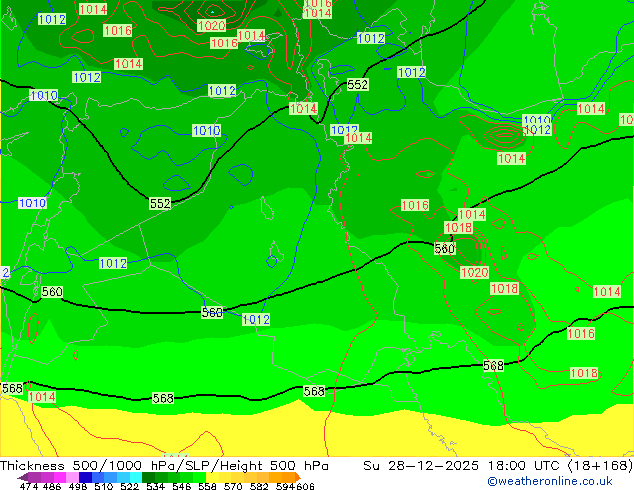Click blue 1012 label adjoining a 560 contour label
Image resolution: width=634 pixels, height=490 pixels.
256,319
